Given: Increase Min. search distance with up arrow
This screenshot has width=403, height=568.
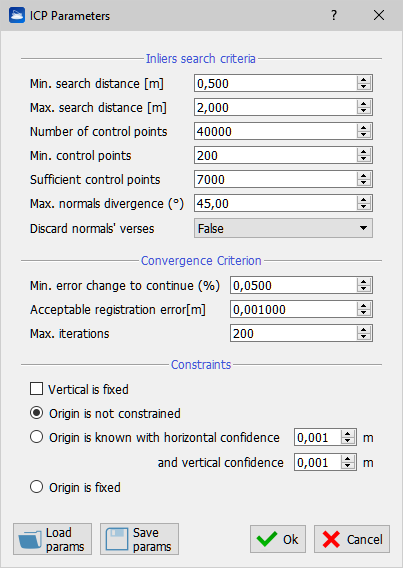Looking at the screenshot, I should click(x=364, y=80).
